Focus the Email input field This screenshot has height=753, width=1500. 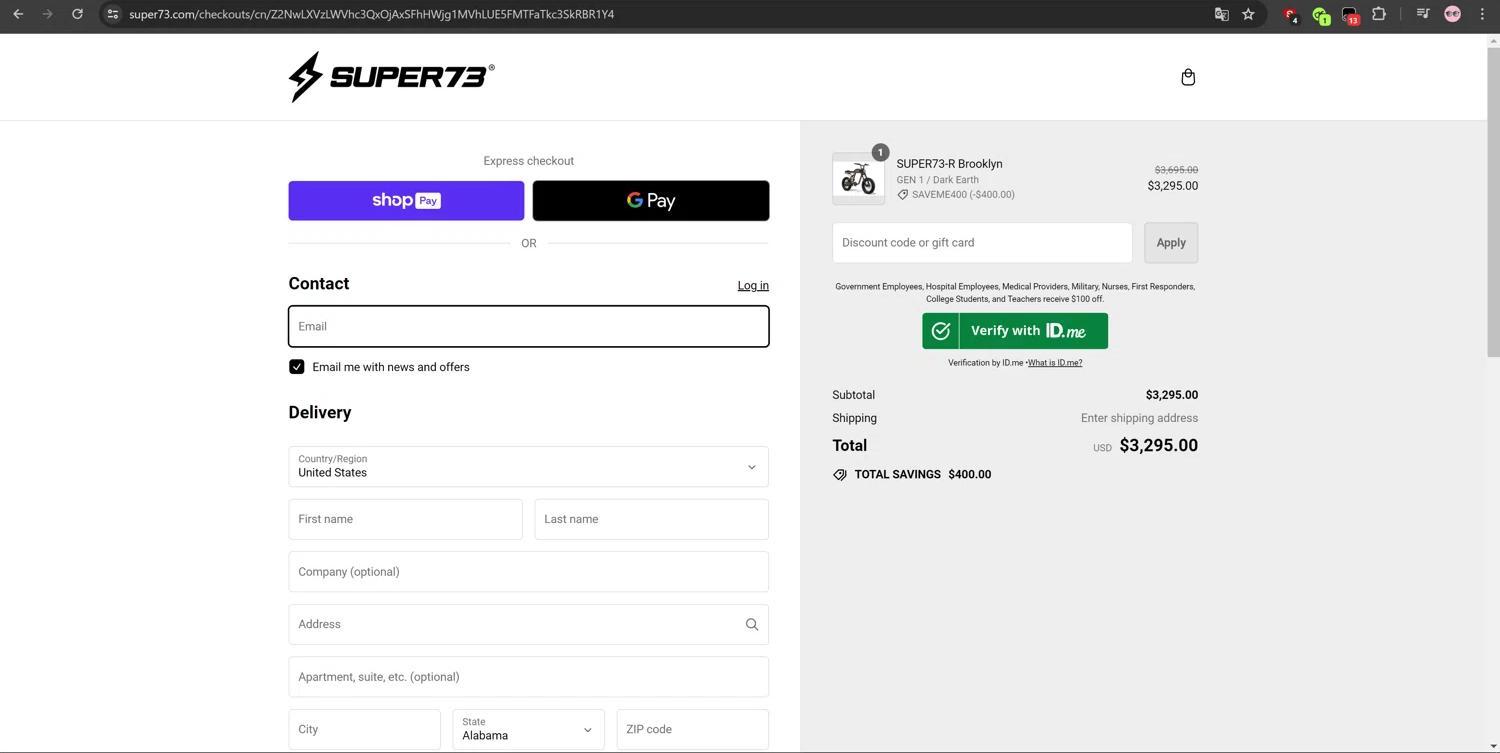click(x=528, y=327)
